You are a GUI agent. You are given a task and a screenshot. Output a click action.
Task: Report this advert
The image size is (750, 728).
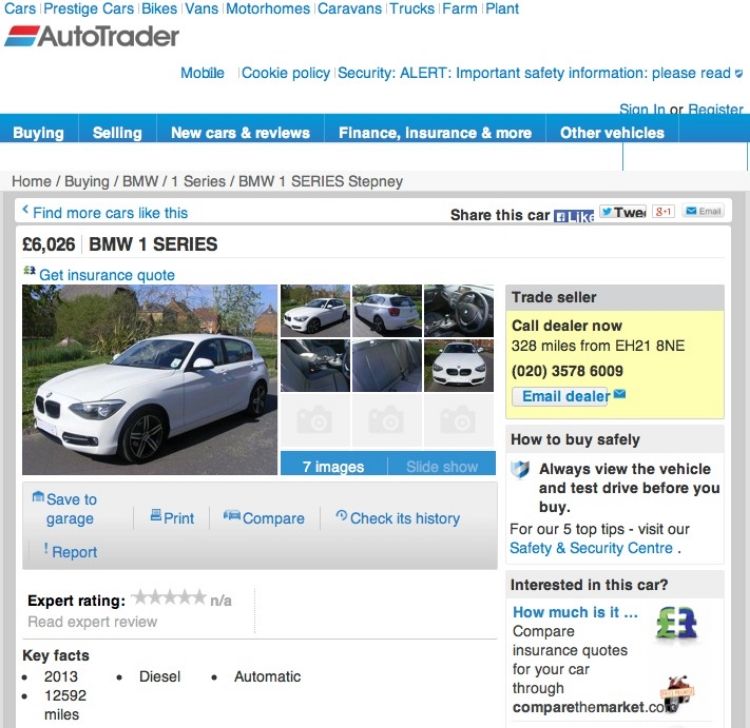tap(70, 552)
